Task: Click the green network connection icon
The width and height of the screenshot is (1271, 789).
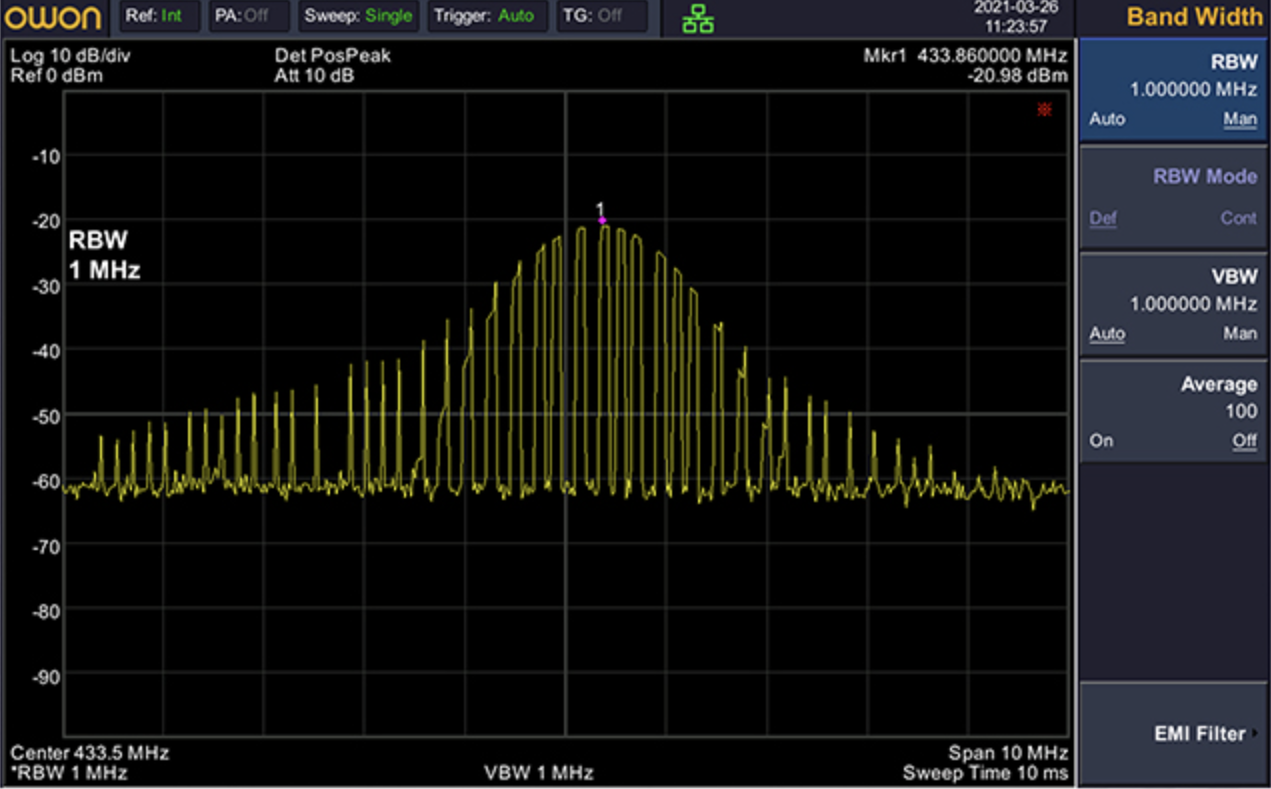Action: pyautogui.click(x=698, y=18)
